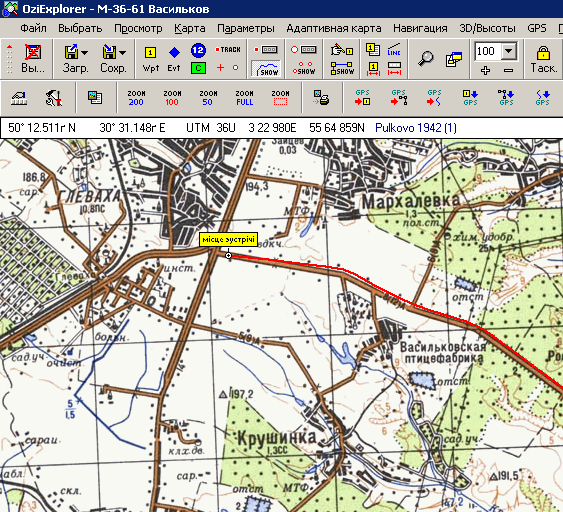
Task: Send route to GPS icon
Action: tap(399, 98)
